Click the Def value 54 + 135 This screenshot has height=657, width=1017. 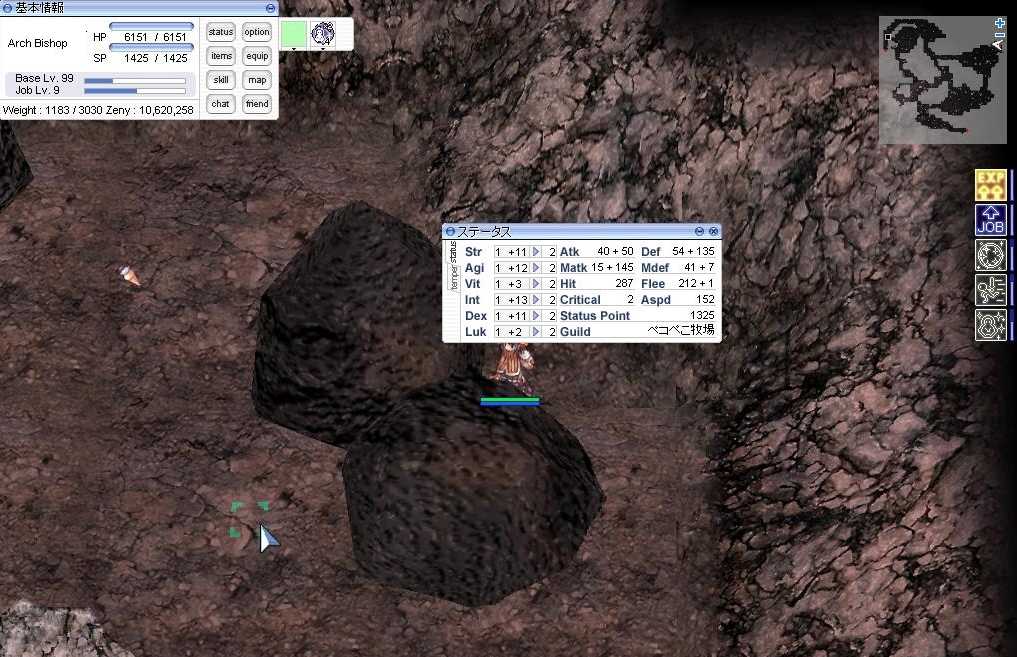[x=693, y=251]
